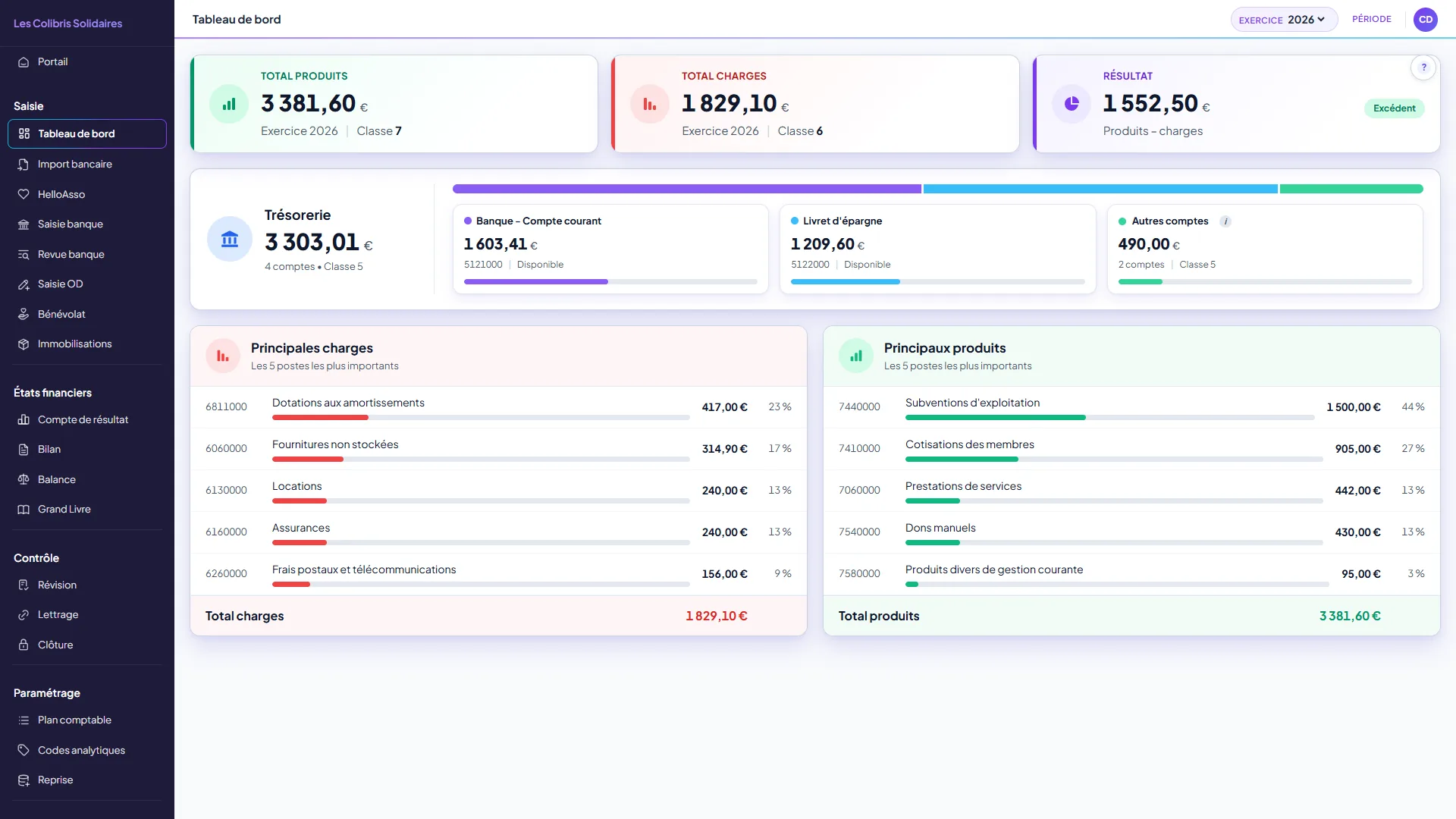Select Frais postaux et télécommunications row

point(498,575)
